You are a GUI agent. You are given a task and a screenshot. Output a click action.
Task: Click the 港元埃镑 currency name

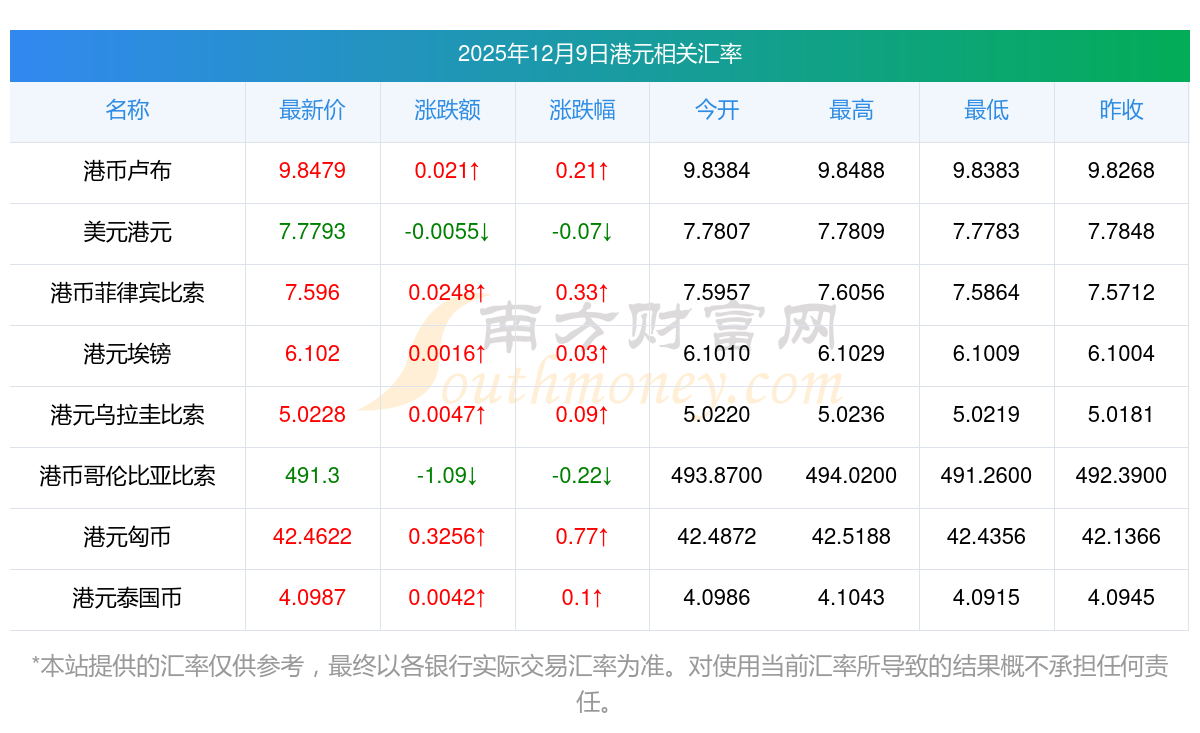(x=127, y=354)
